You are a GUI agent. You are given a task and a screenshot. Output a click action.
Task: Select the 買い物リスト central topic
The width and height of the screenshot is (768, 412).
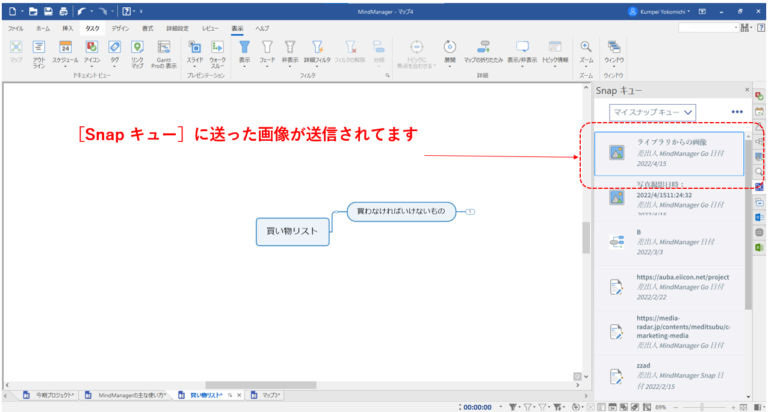292,232
